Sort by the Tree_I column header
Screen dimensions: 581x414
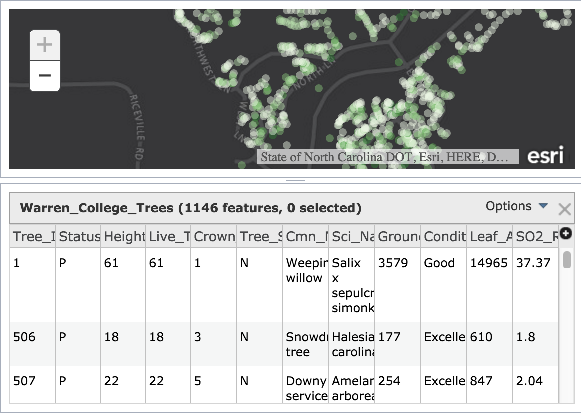33,236
